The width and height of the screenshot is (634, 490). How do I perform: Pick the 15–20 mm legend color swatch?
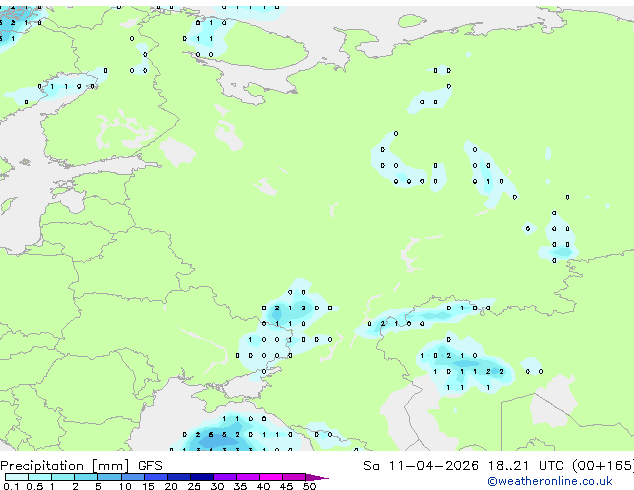(155, 477)
